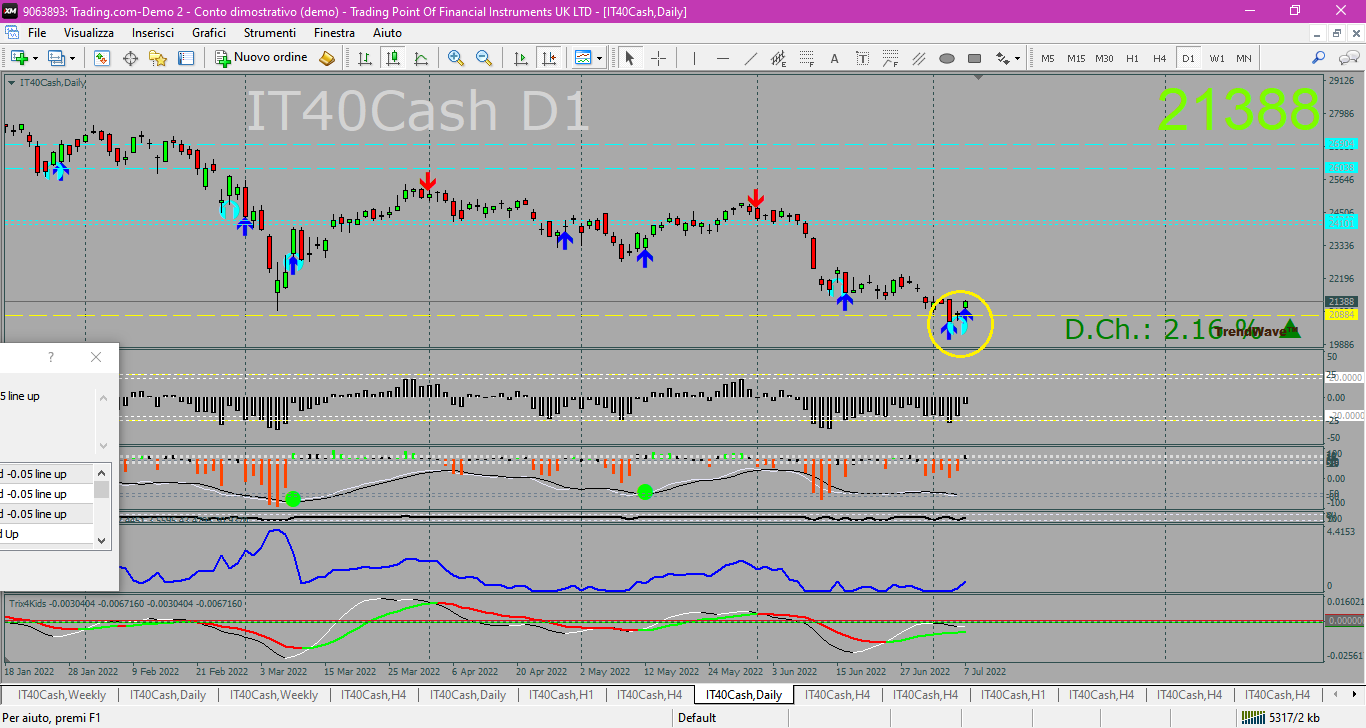Select Fibonacci retracement tool

pos(806,58)
